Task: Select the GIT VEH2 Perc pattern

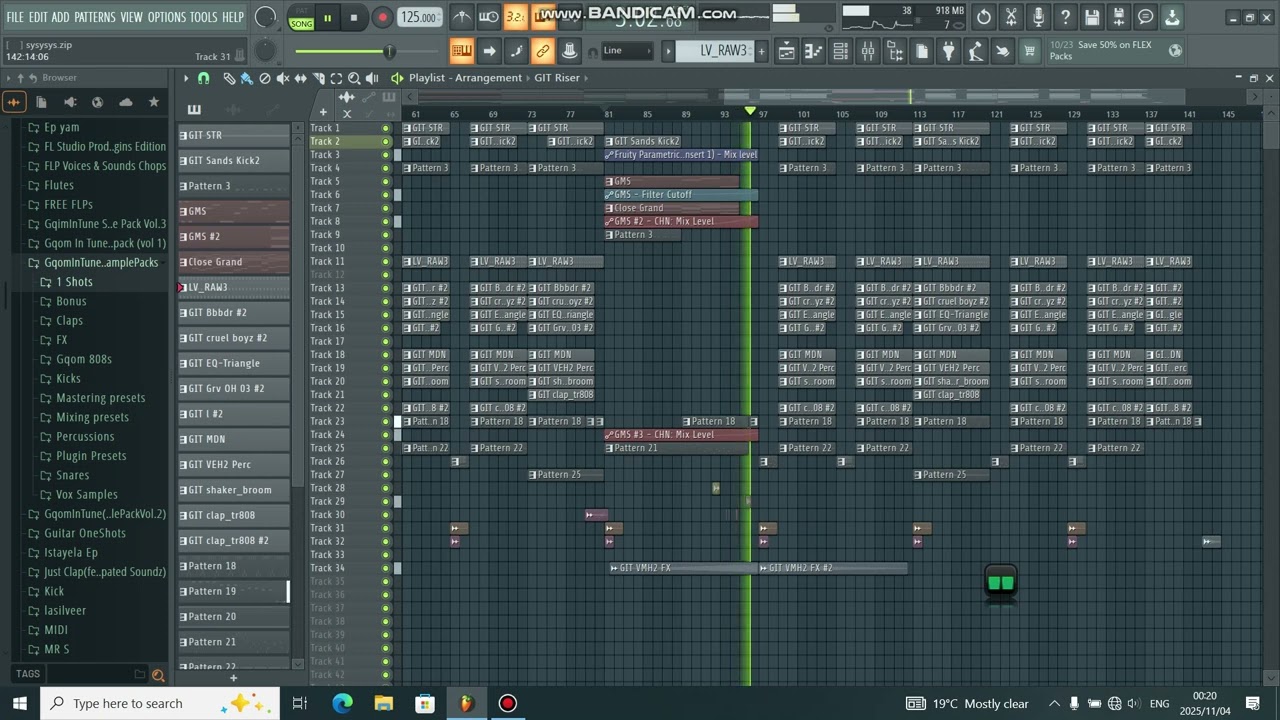Action: (234, 464)
